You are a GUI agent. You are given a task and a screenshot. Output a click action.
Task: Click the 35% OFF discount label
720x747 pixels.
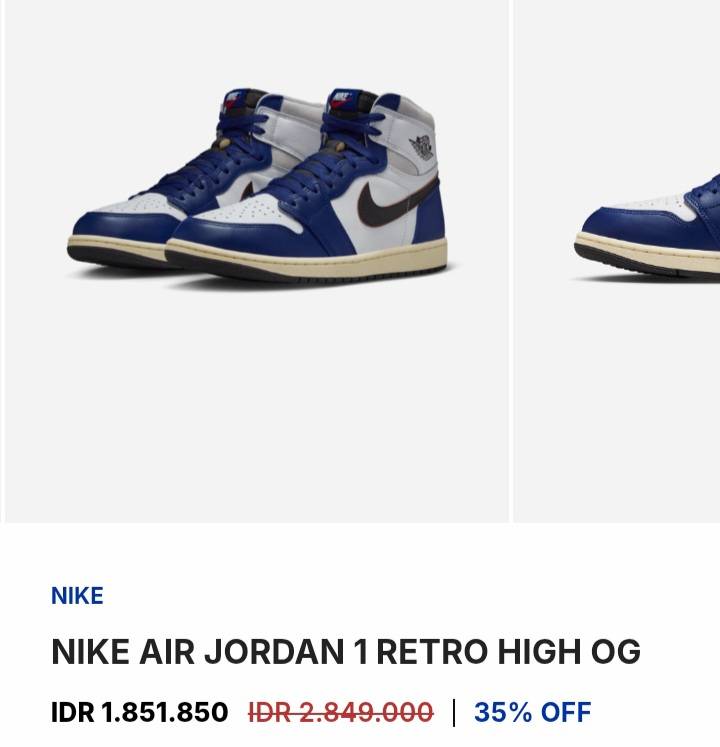[x=533, y=712]
